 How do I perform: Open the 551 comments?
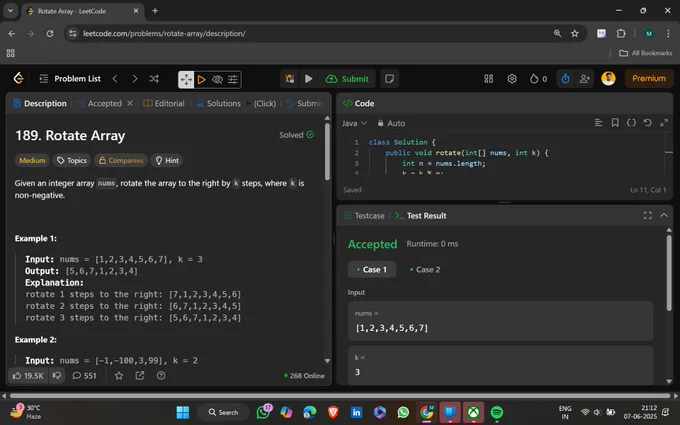coord(85,376)
